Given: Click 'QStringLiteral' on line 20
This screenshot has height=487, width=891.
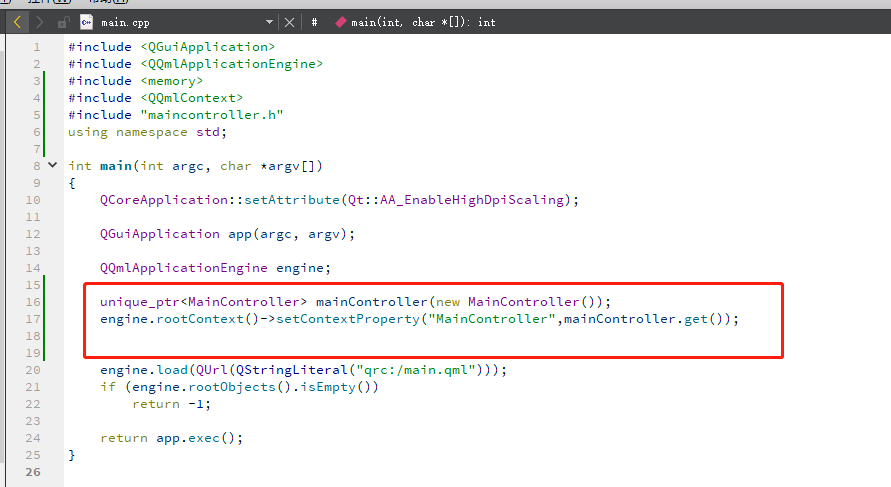Looking at the screenshot, I should 292,370.
